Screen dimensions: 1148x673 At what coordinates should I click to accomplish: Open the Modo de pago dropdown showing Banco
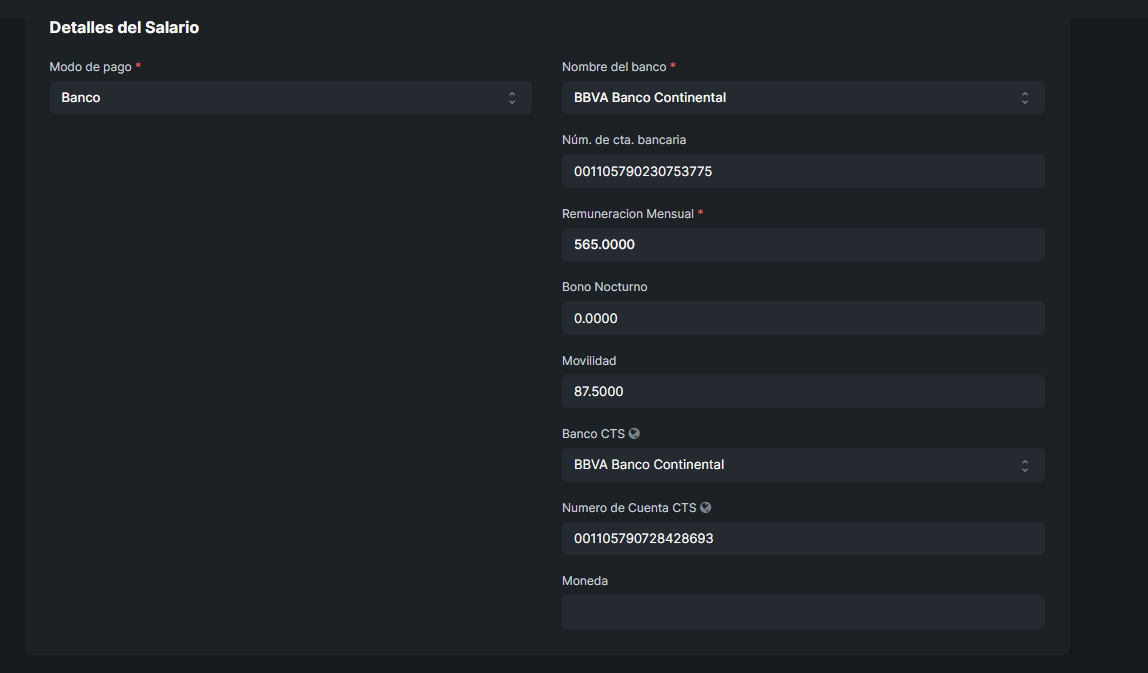click(x=280, y=98)
